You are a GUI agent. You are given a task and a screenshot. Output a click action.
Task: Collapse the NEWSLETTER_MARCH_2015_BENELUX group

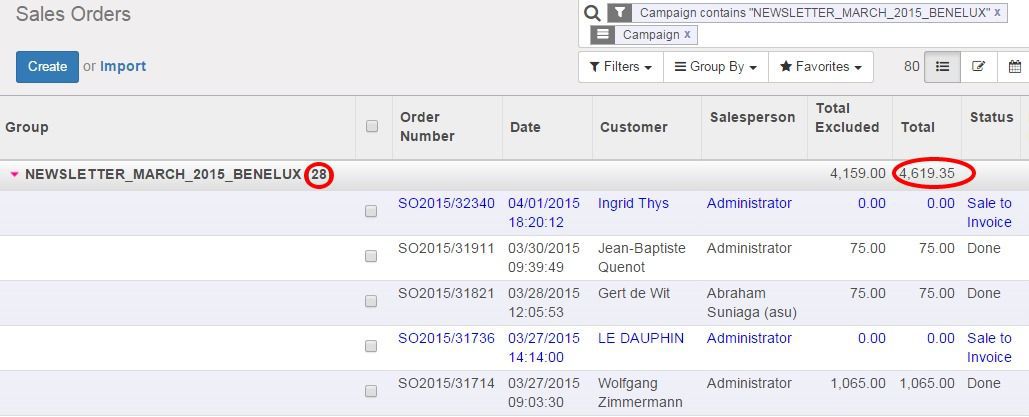[14, 175]
